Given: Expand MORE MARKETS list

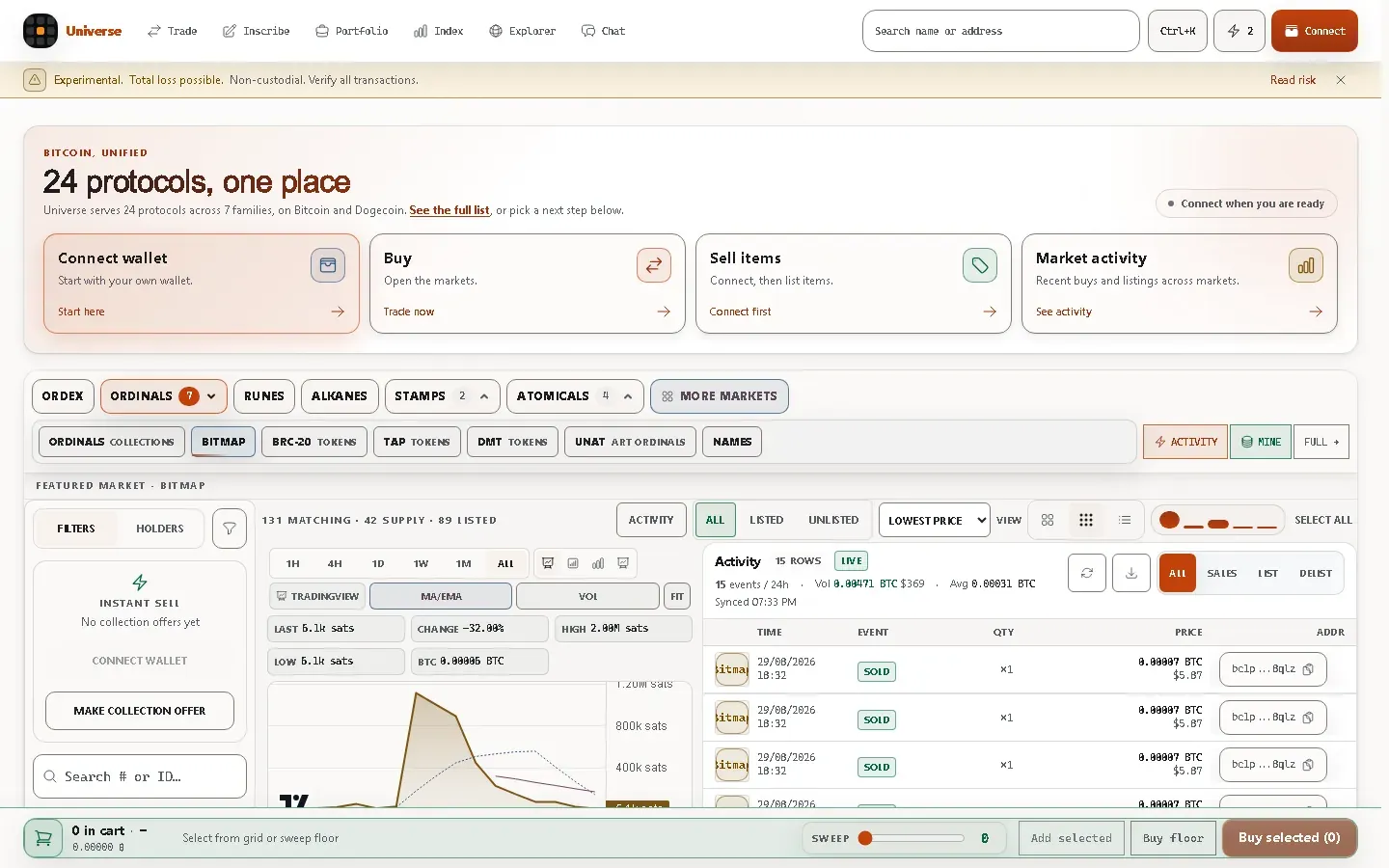Looking at the screenshot, I should click(x=720, y=396).
